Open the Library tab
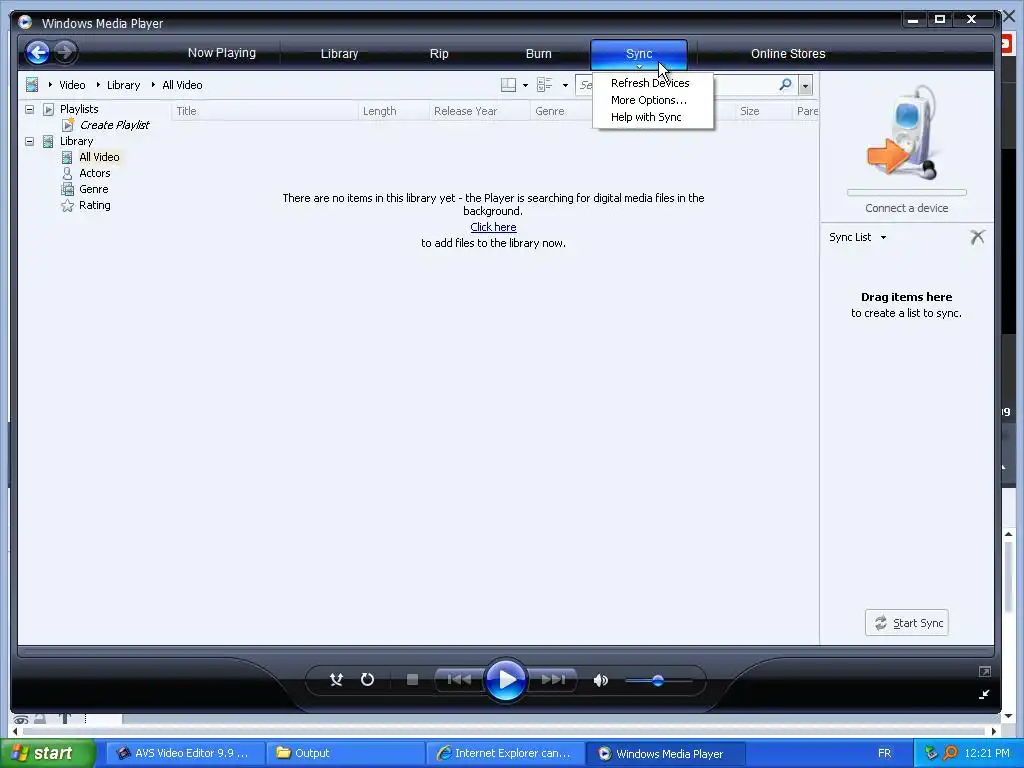Screen dimensions: 1024x768 click(x=339, y=54)
